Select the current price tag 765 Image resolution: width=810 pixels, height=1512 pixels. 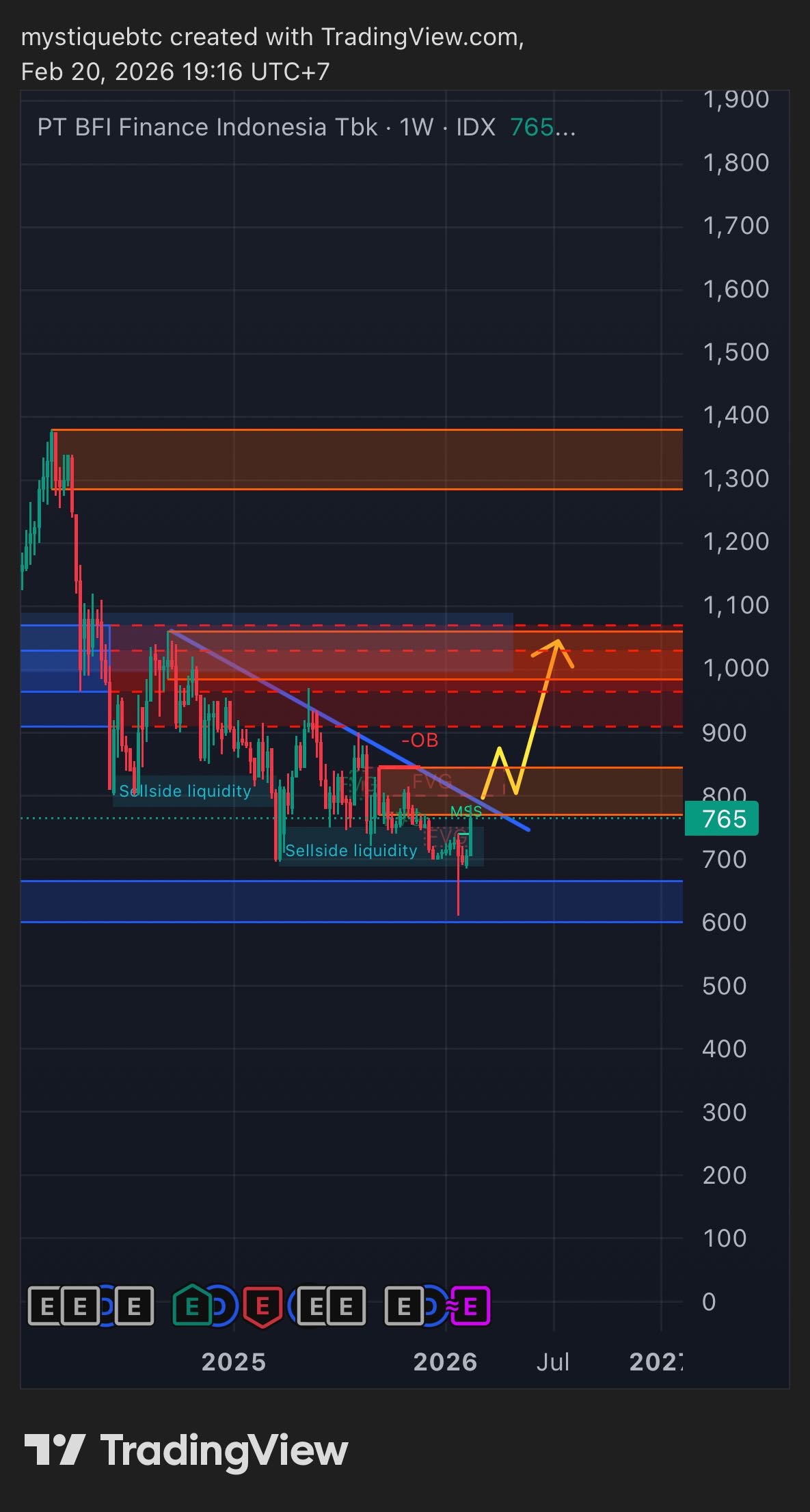(x=722, y=818)
